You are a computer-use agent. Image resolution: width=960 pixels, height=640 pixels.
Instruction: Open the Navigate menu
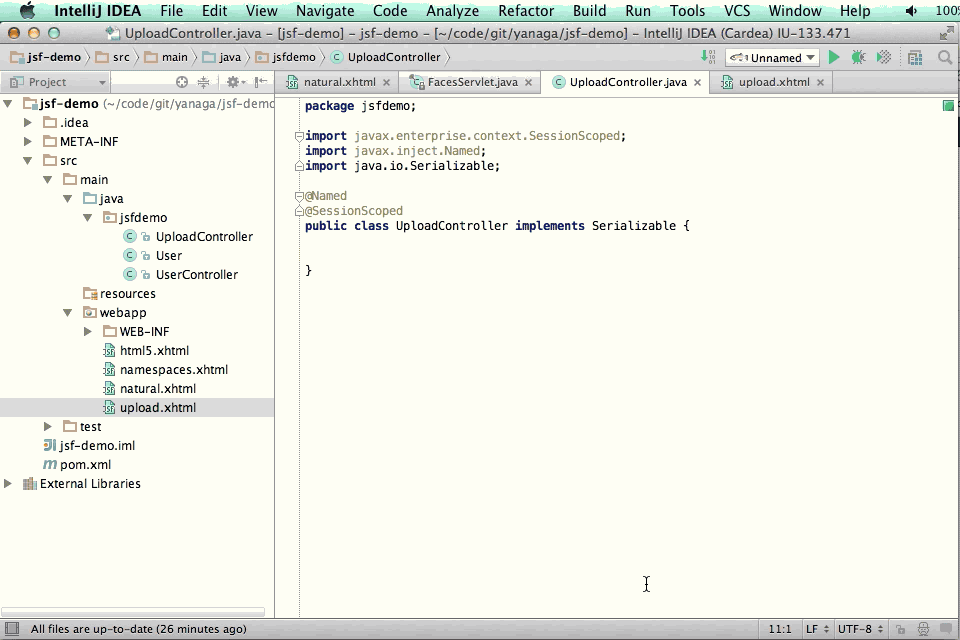pos(325,11)
